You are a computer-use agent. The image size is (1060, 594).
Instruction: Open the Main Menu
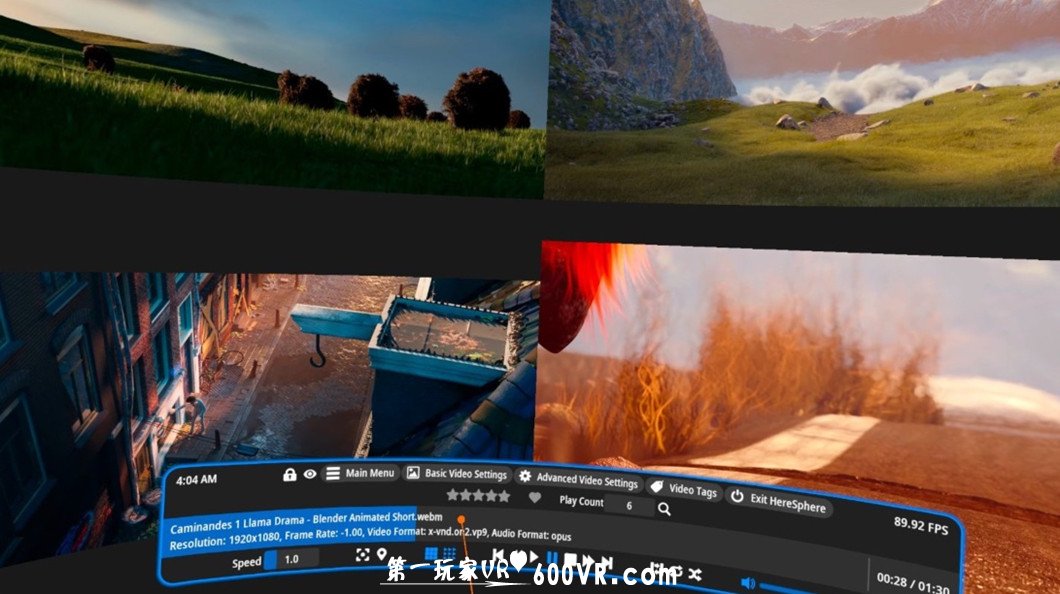click(x=360, y=473)
